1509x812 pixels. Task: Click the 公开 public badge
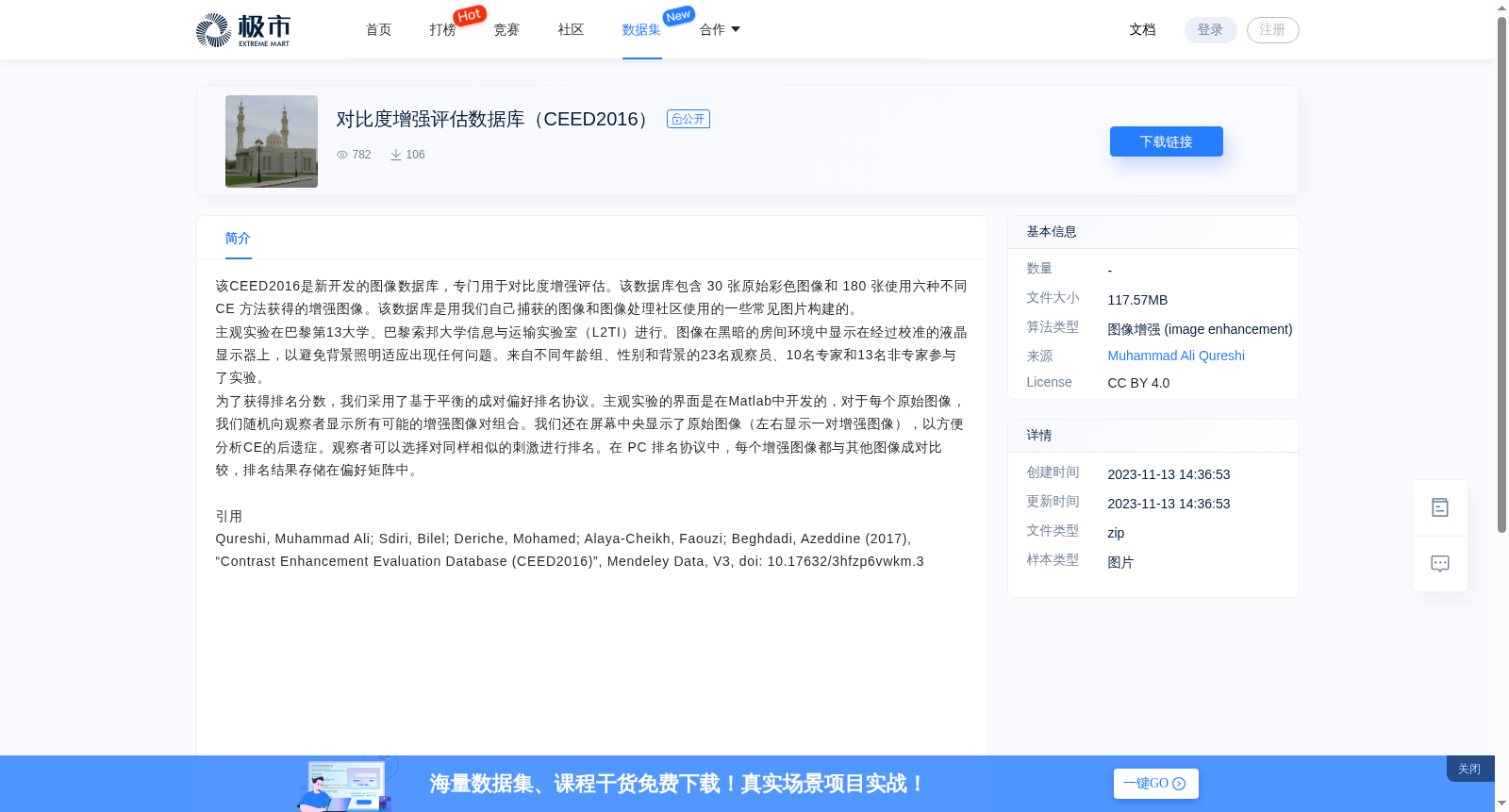pyautogui.click(x=688, y=119)
